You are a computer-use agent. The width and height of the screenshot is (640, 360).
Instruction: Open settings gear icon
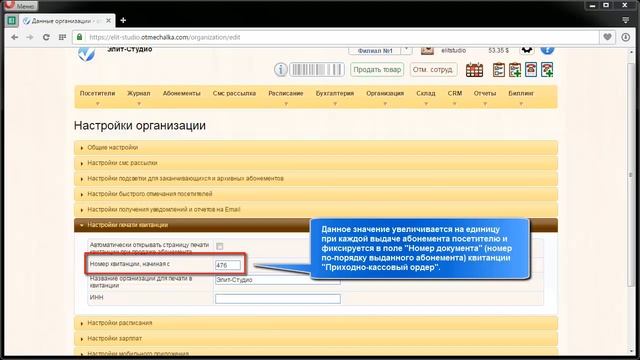[527, 51]
